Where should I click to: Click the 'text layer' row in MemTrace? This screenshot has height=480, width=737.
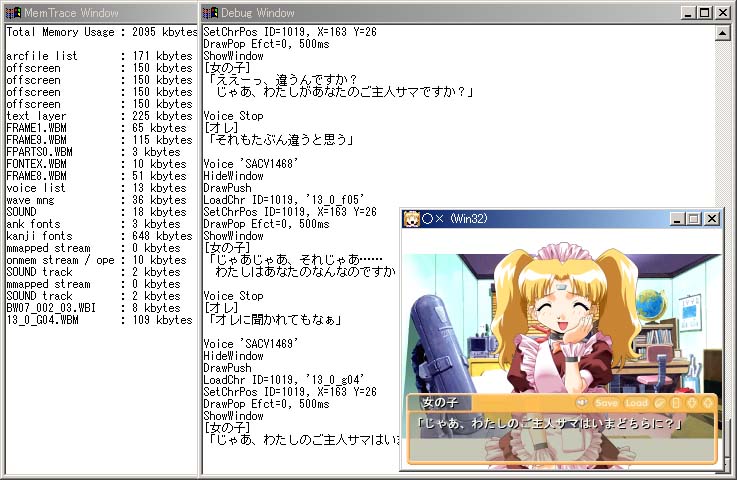click(x=99, y=116)
